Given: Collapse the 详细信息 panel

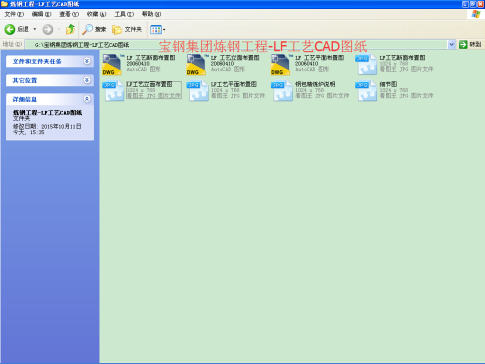Looking at the screenshot, I should coord(87,99).
